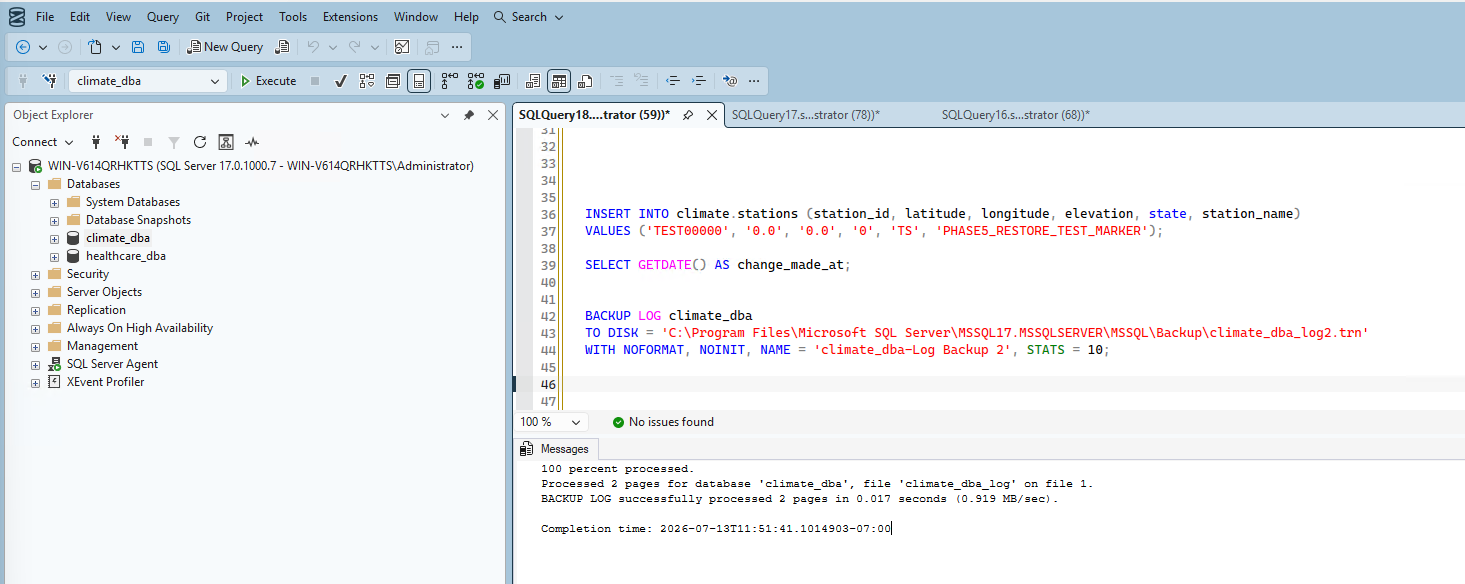Click the query script icon right of New Query
Viewport: 1465px width, 584px height.
282,47
